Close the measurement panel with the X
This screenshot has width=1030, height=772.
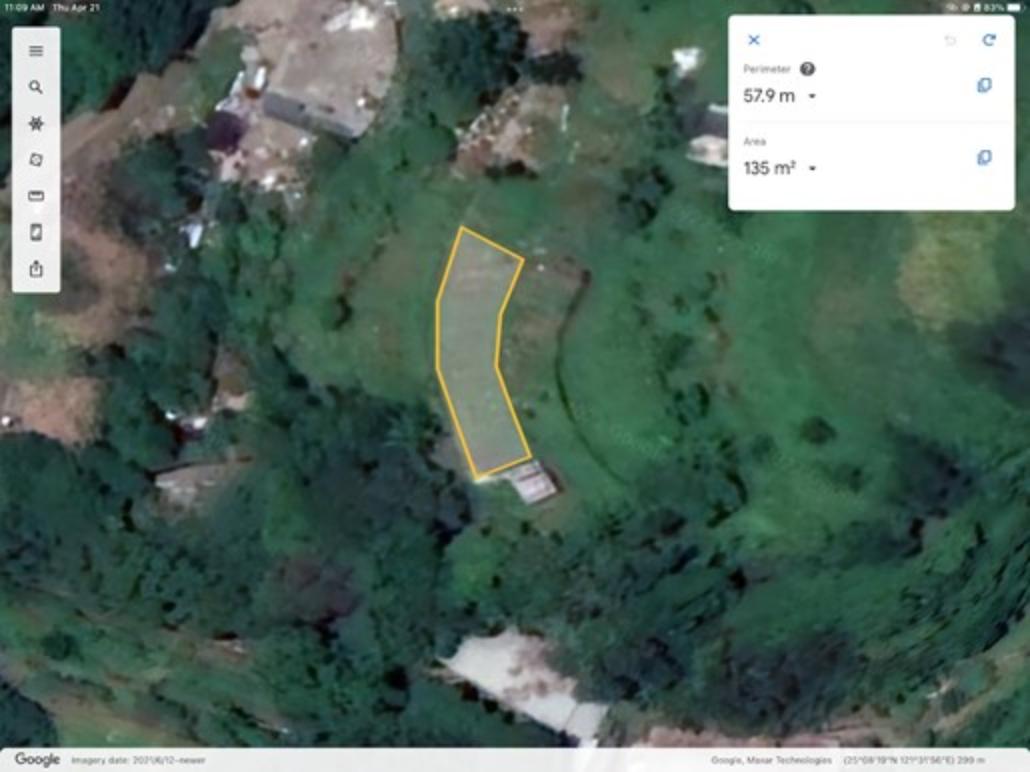[754, 40]
